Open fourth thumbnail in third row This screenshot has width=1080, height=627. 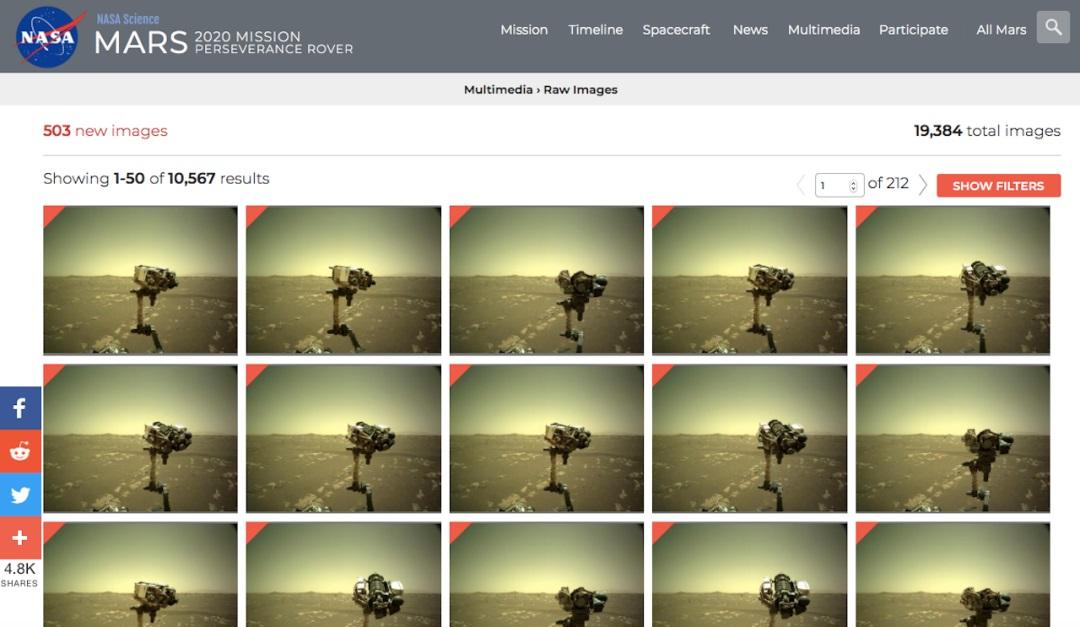point(749,575)
